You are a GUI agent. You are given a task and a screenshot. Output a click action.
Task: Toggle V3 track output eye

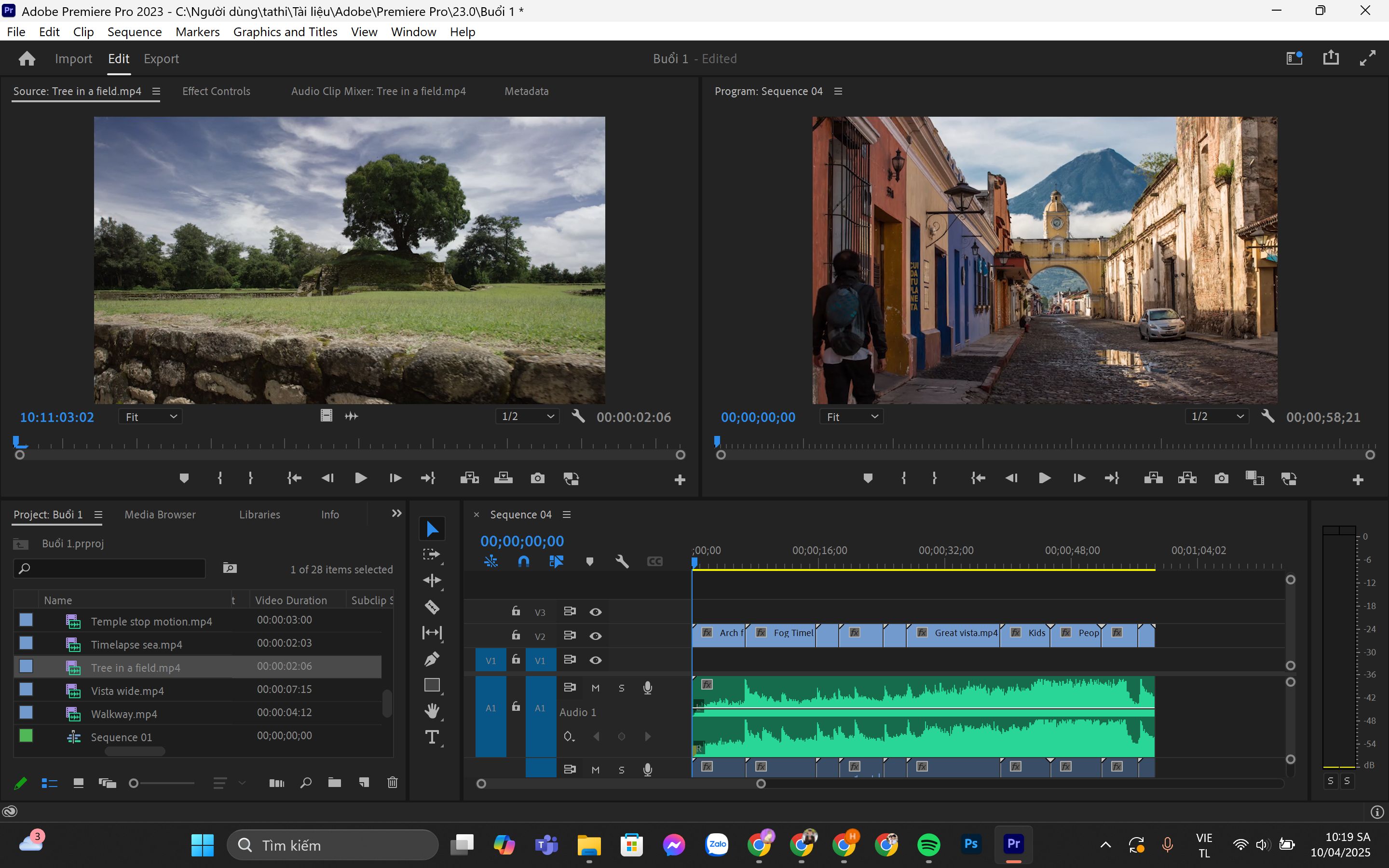(596, 612)
